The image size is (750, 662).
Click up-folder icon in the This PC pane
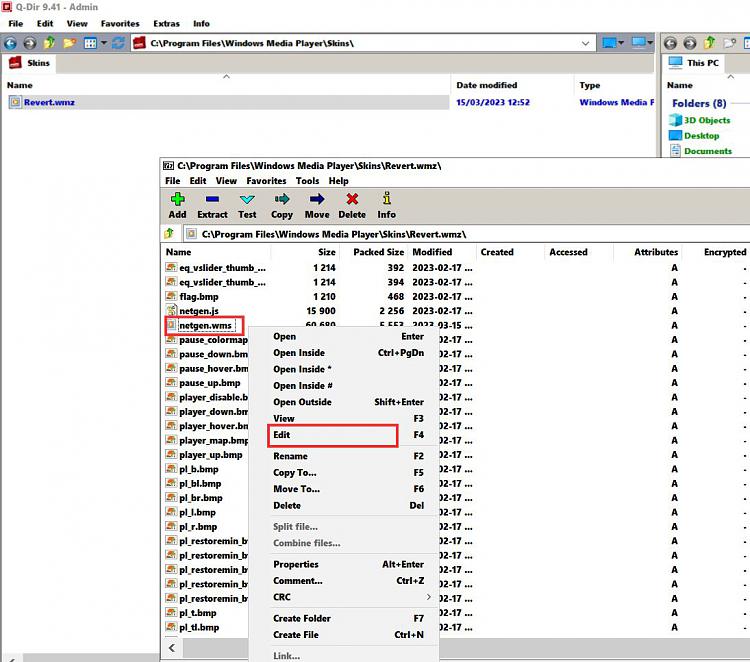[x=709, y=43]
